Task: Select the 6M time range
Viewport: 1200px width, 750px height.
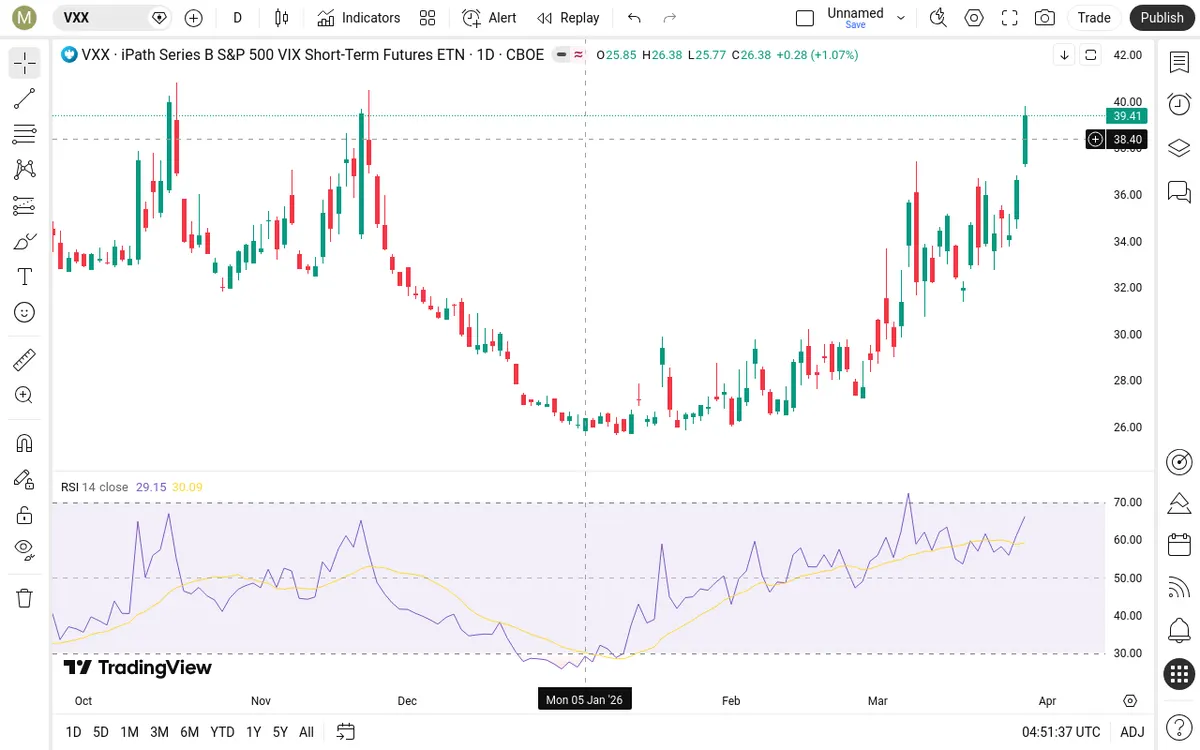Action: pos(189,732)
